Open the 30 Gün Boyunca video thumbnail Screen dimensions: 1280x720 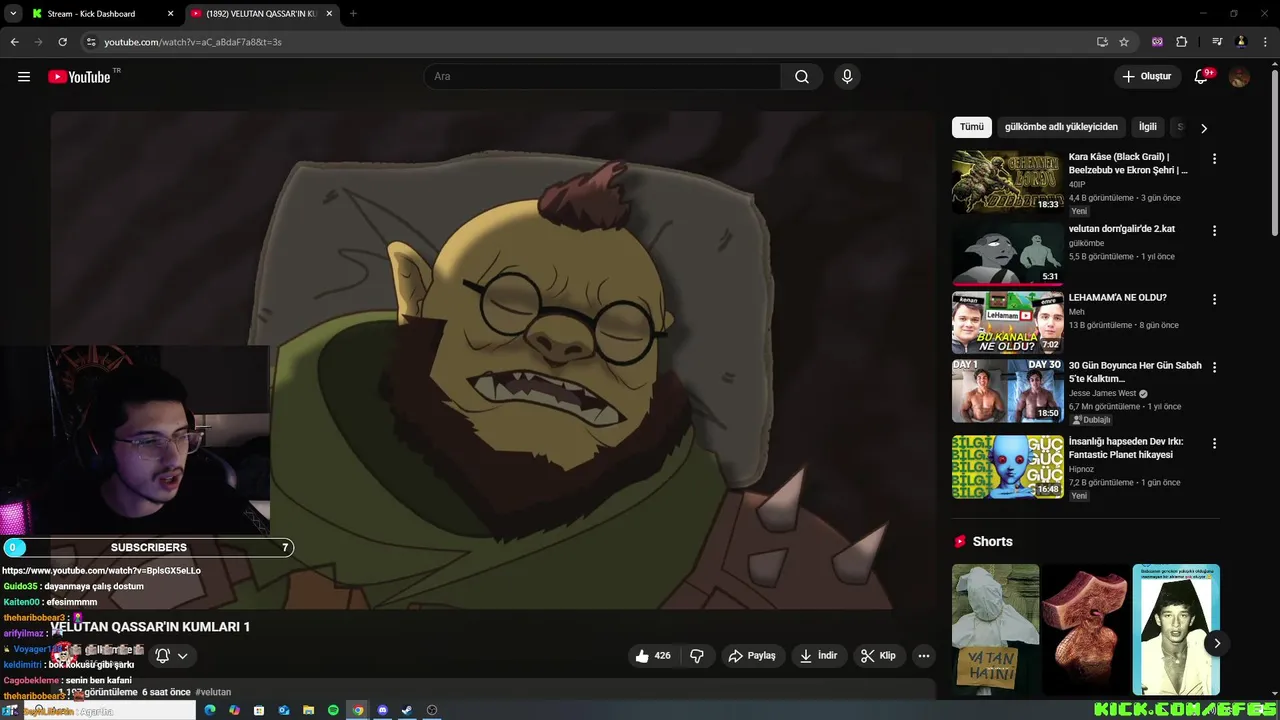click(x=1007, y=390)
